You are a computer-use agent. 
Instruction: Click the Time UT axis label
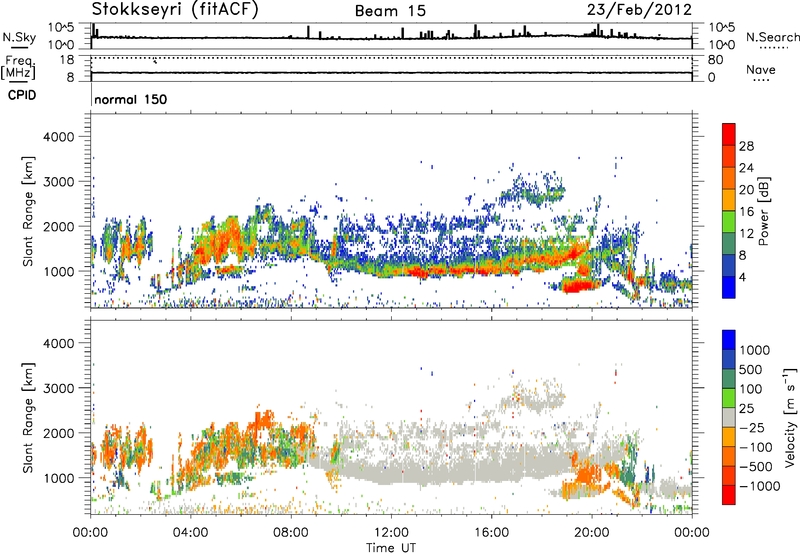click(391, 548)
